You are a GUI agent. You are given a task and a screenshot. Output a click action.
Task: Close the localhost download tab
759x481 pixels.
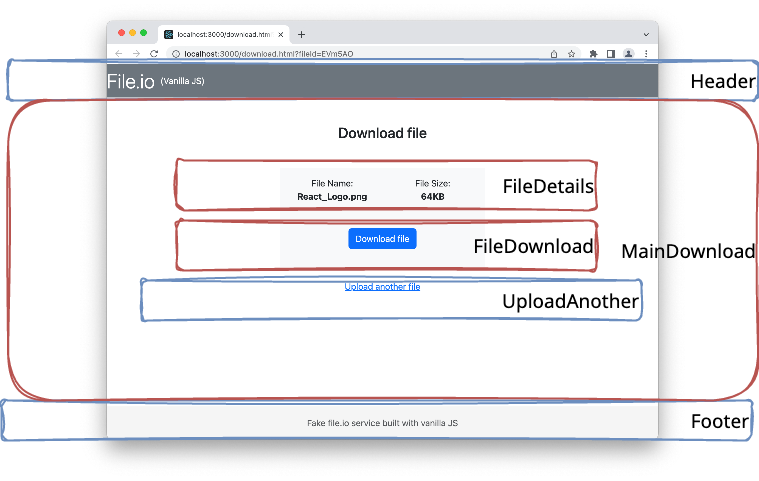coord(281,34)
